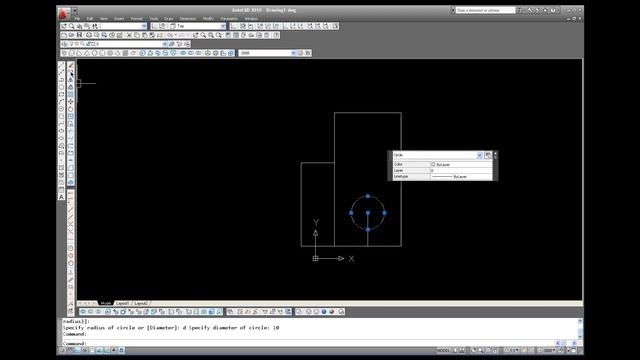Click the New drawing icon in Standard toolbar
640x360 pixels.
pyautogui.click(x=63, y=35)
